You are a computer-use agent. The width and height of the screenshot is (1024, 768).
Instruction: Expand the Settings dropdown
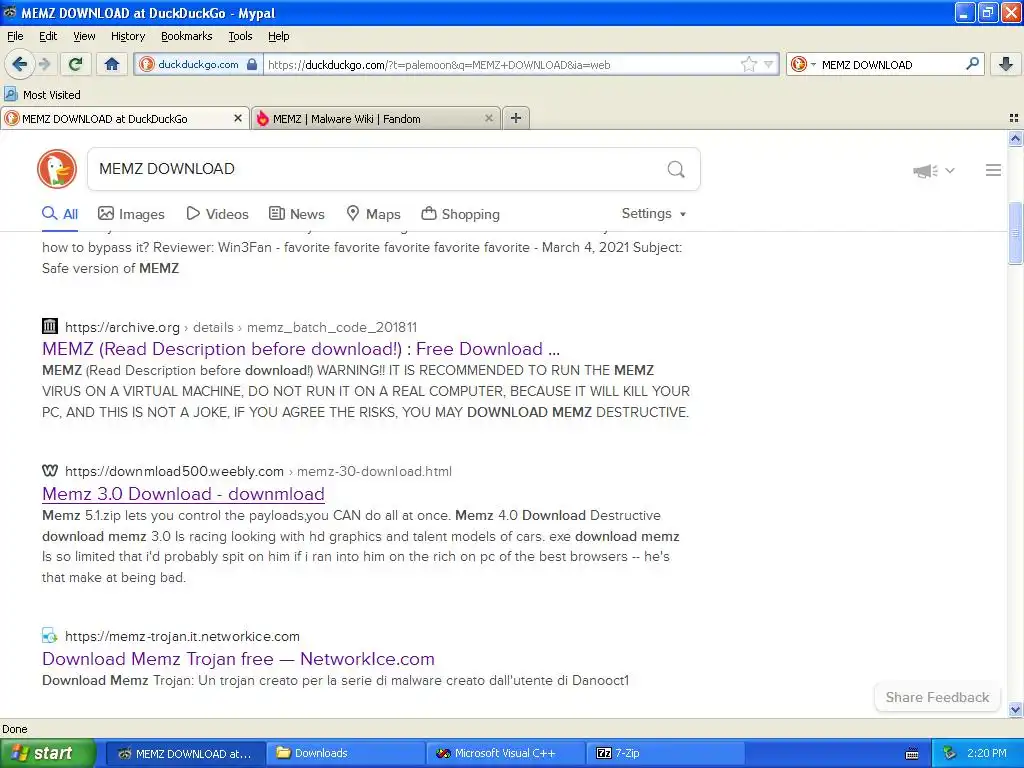pos(654,214)
